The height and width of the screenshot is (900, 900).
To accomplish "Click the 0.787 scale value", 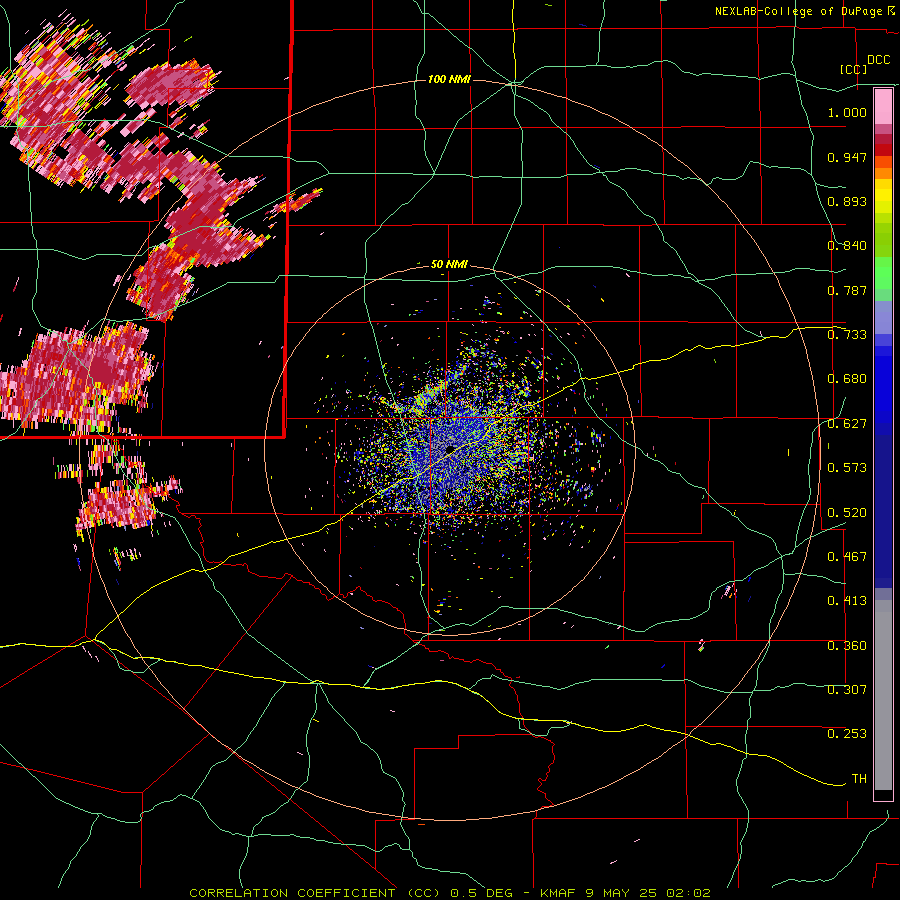I will click(847, 290).
